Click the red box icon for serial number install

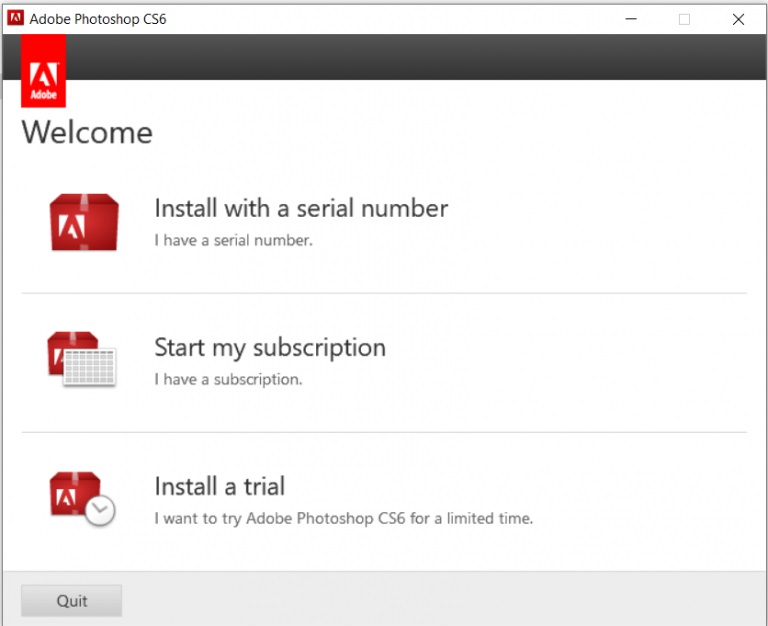pos(84,222)
